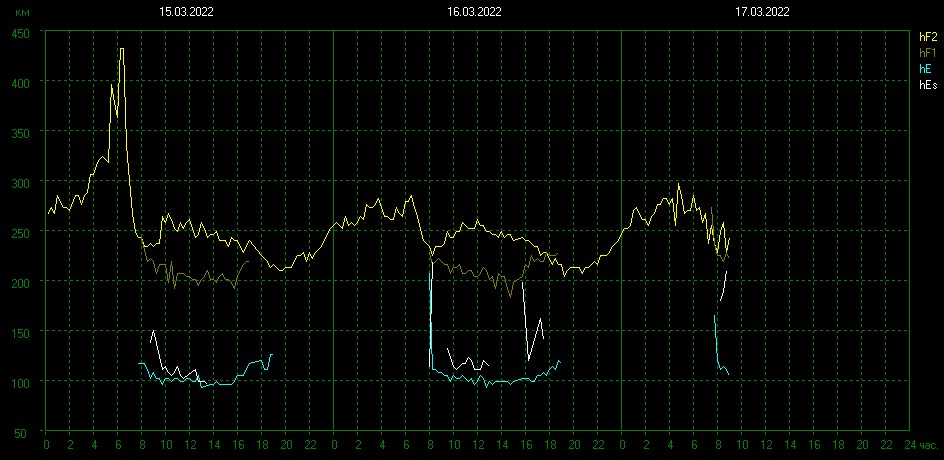Click the 300 height axis label

coord(21,182)
